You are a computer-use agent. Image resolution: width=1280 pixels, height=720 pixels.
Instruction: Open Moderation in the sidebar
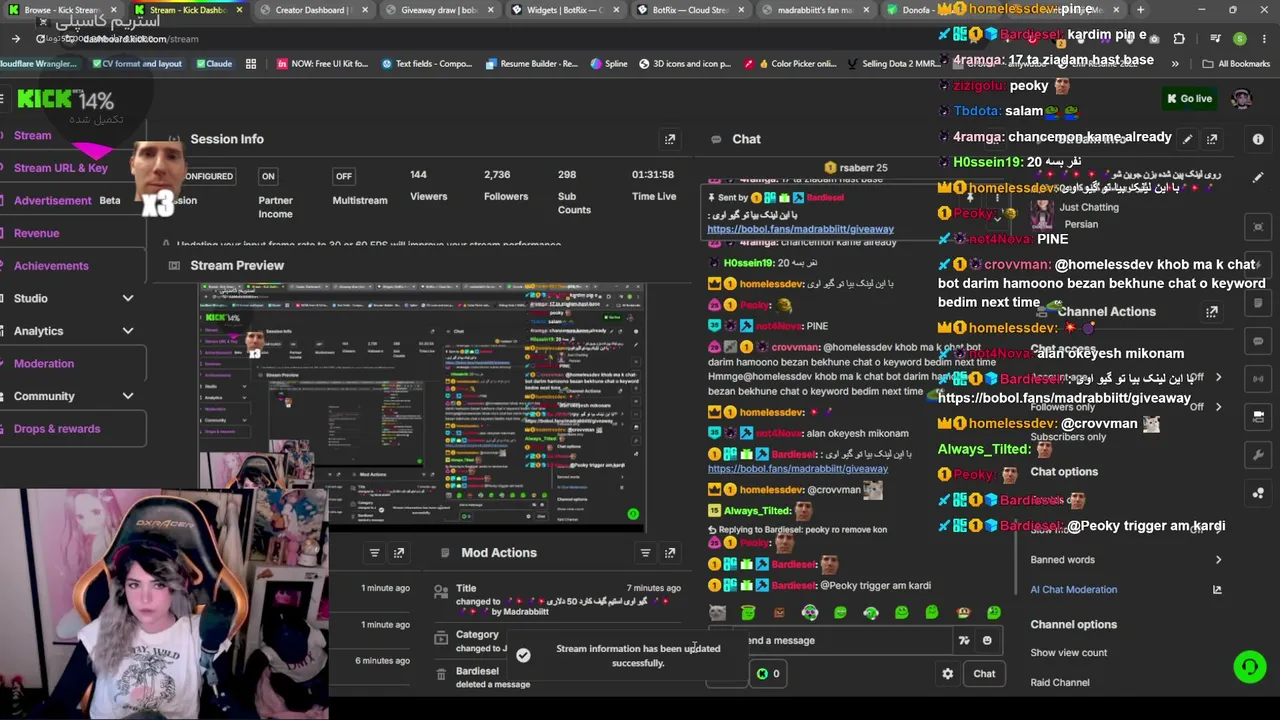click(x=44, y=364)
